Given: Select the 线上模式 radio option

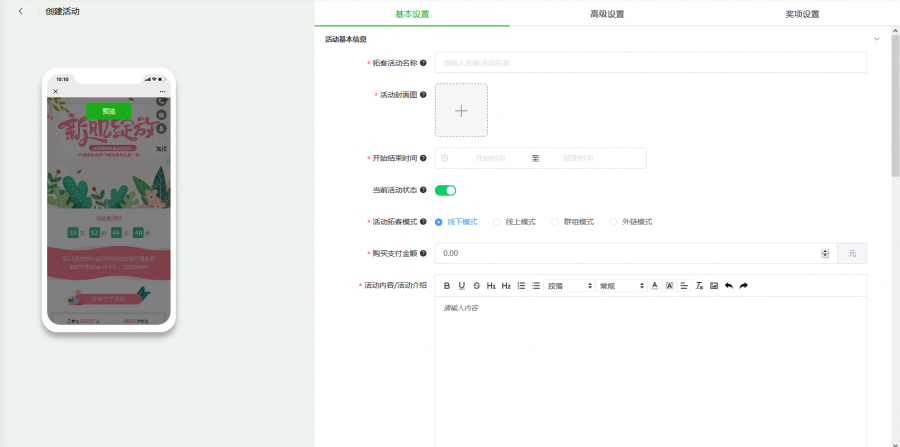Looking at the screenshot, I should click(497, 222).
